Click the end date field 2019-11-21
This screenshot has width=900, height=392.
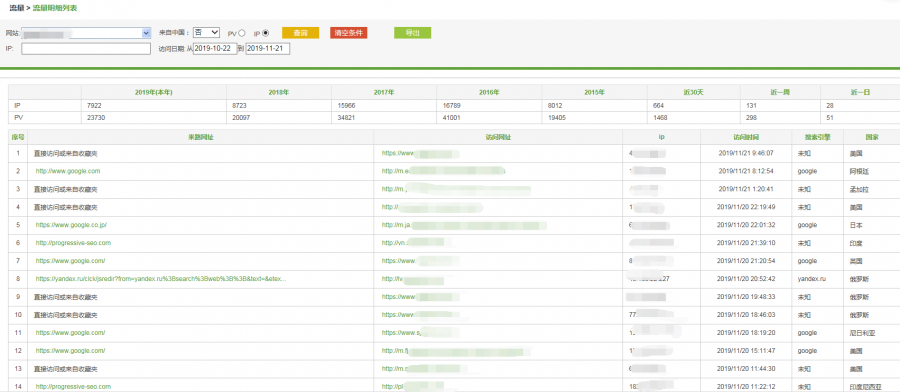[x=267, y=49]
